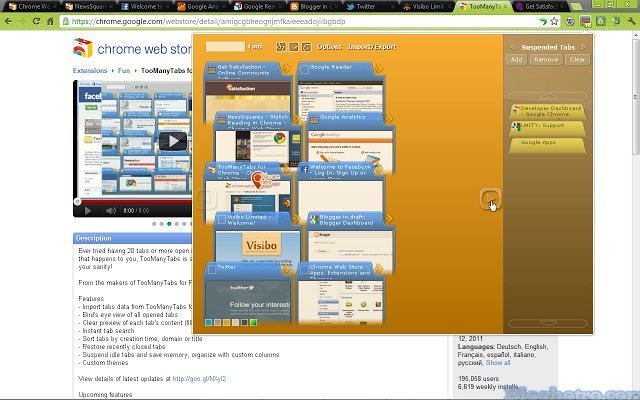Screen dimensions: 640x400
Task: Select the blue theme color swatch
Action: click(208, 322)
